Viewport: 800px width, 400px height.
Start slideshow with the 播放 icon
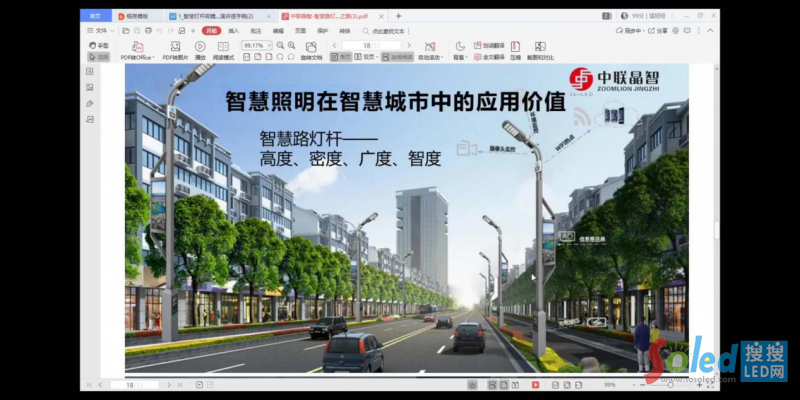[200, 48]
